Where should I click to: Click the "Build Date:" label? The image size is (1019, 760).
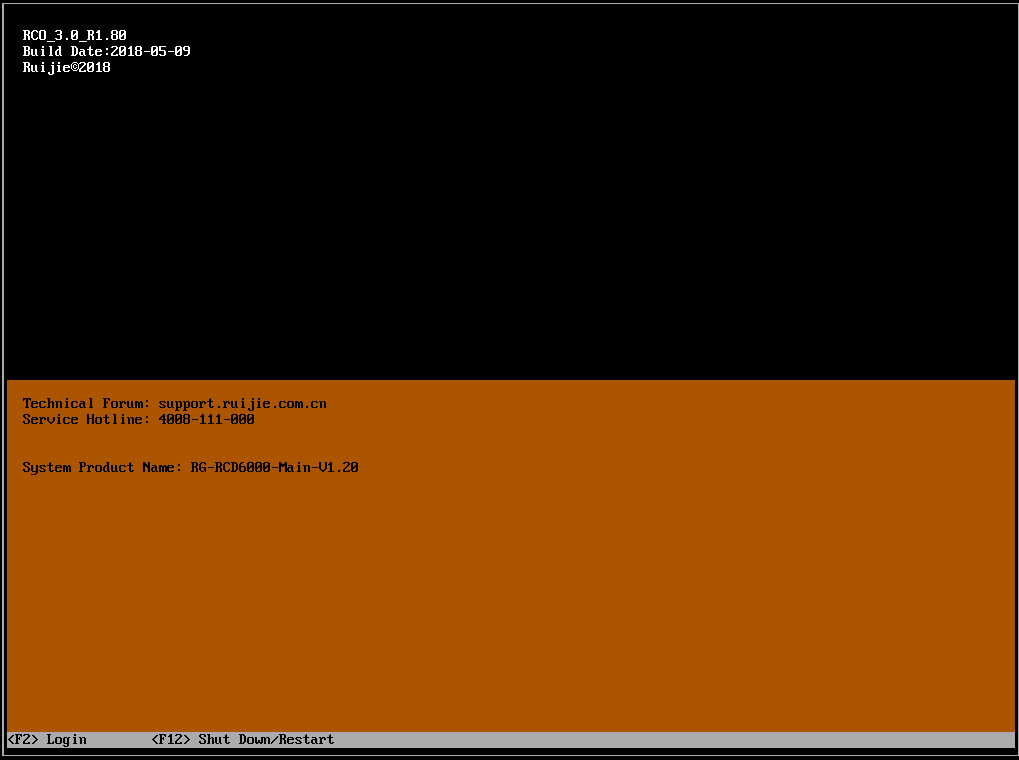pos(66,52)
